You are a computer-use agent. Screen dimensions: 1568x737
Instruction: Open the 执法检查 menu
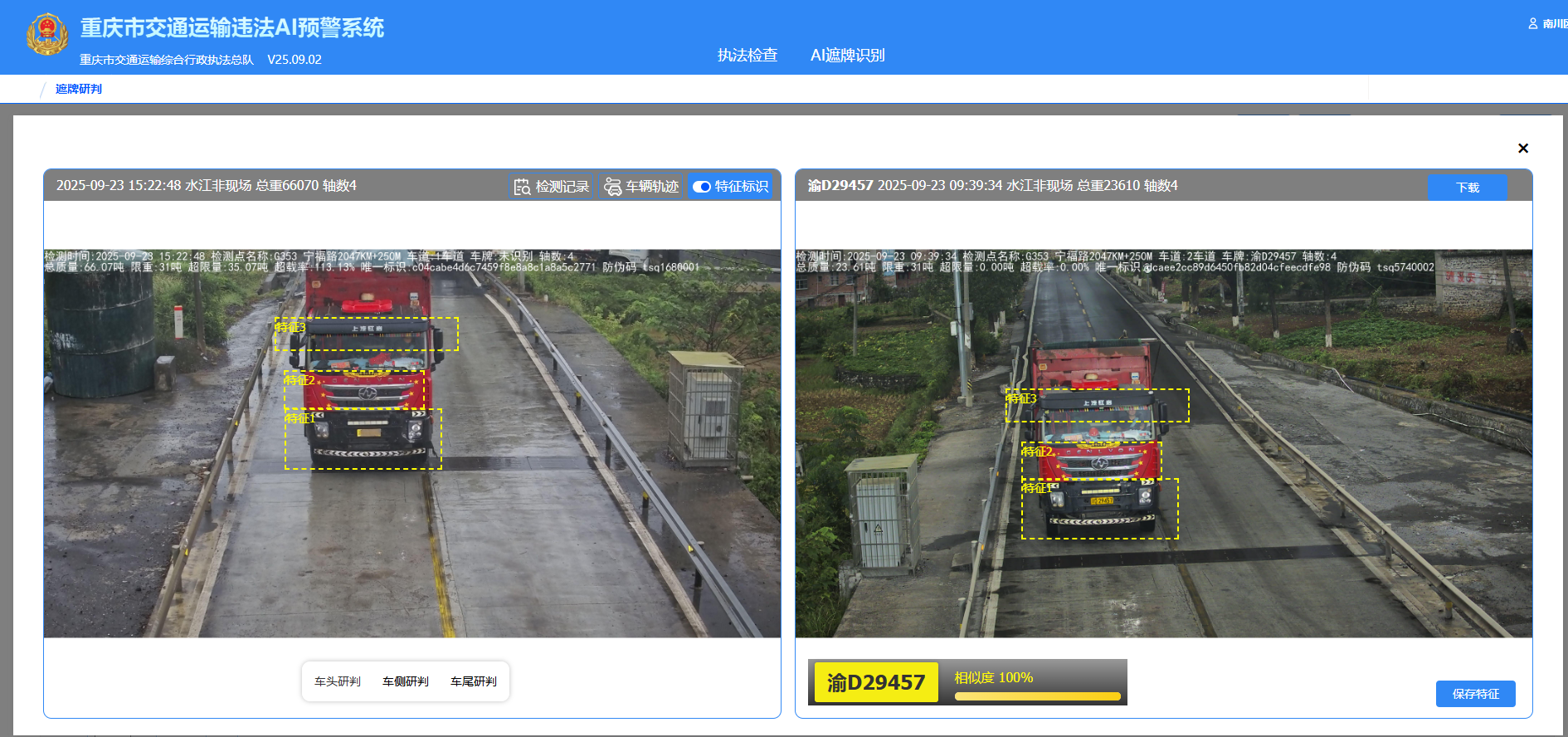[x=747, y=55]
